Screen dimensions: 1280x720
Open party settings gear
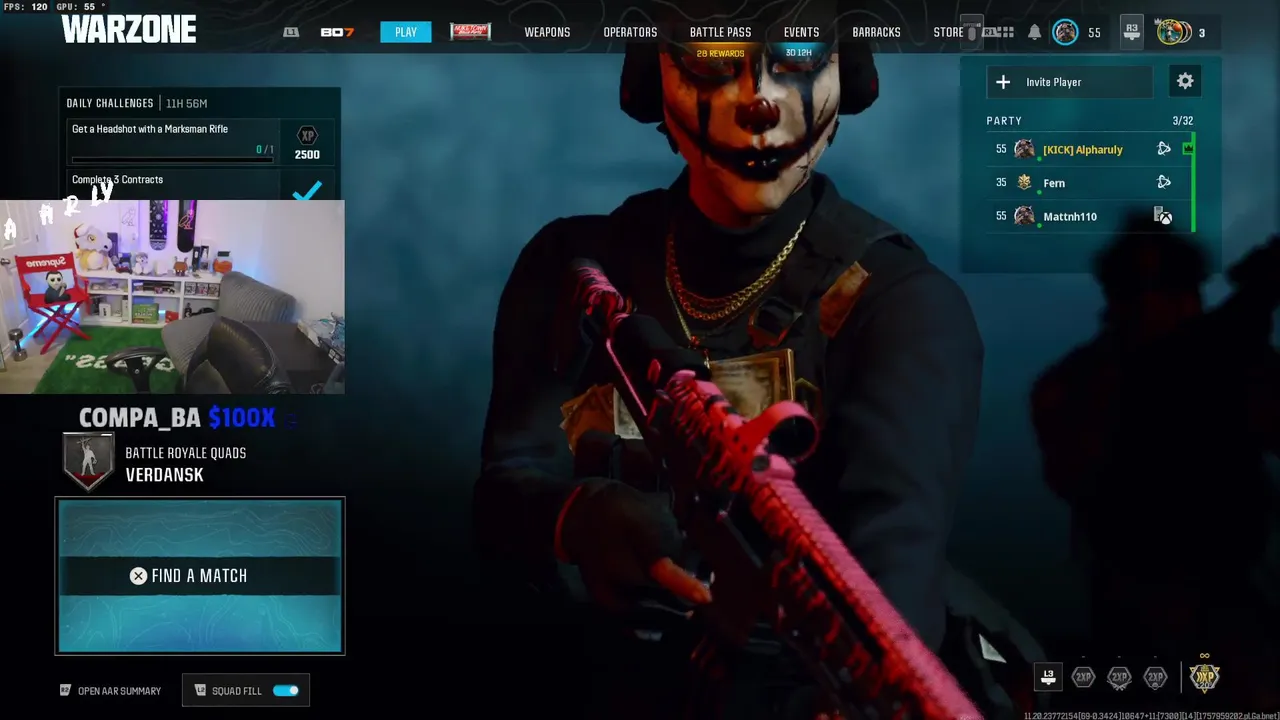(1185, 82)
